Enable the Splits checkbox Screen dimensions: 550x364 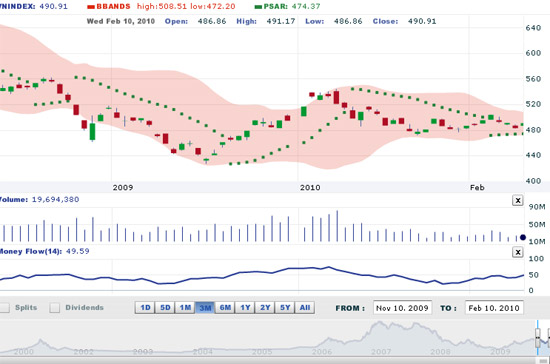(x=5, y=308)
